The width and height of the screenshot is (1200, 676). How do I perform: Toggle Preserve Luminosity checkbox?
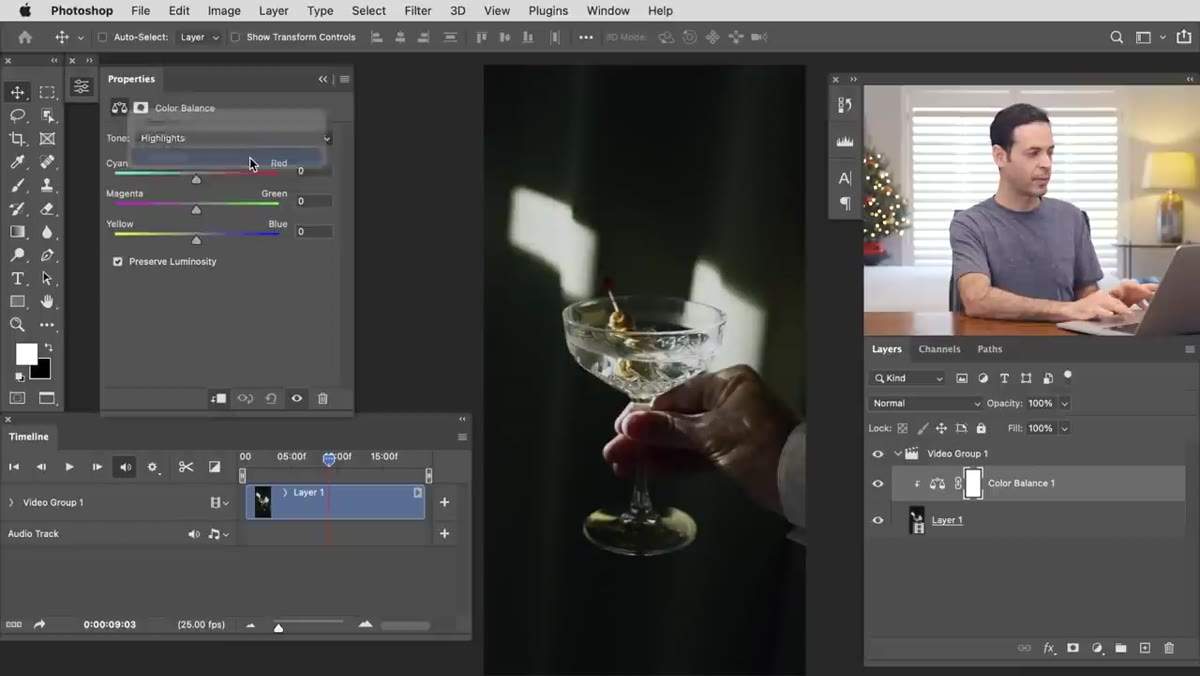(118, 261)
